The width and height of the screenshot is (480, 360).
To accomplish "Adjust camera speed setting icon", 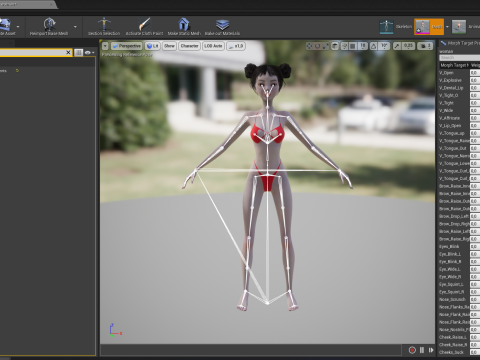I will click(x=425, y=46).
